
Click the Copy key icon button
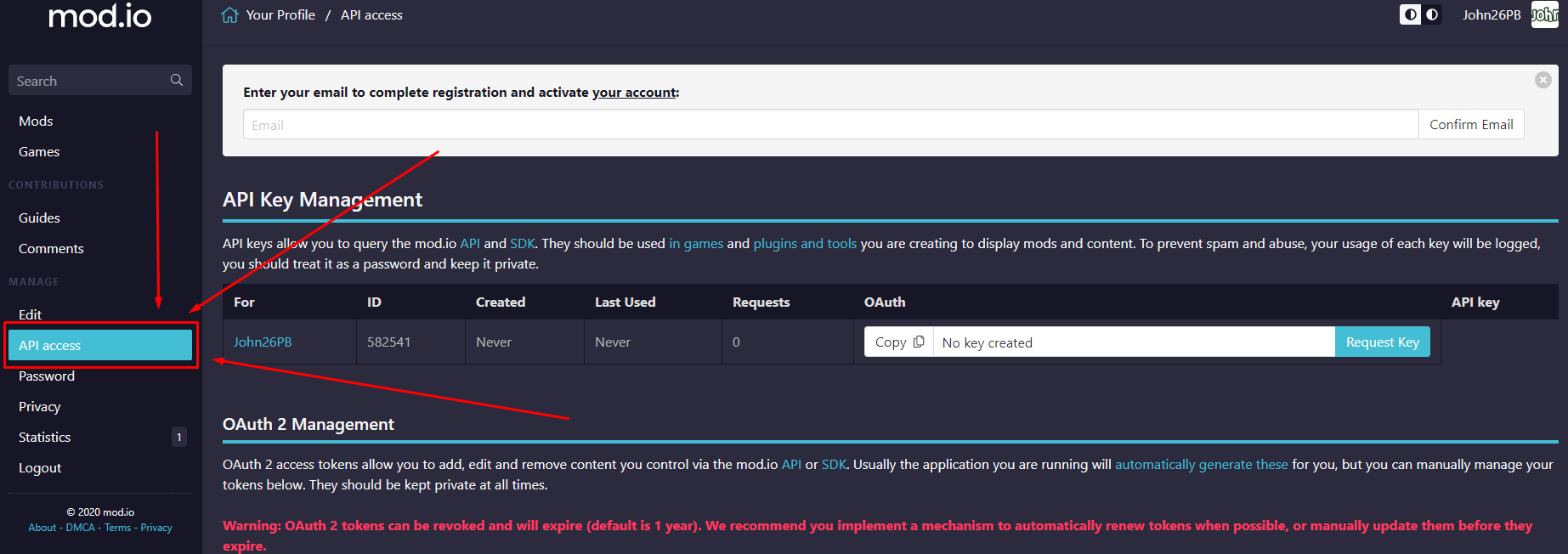click(899, 342)
